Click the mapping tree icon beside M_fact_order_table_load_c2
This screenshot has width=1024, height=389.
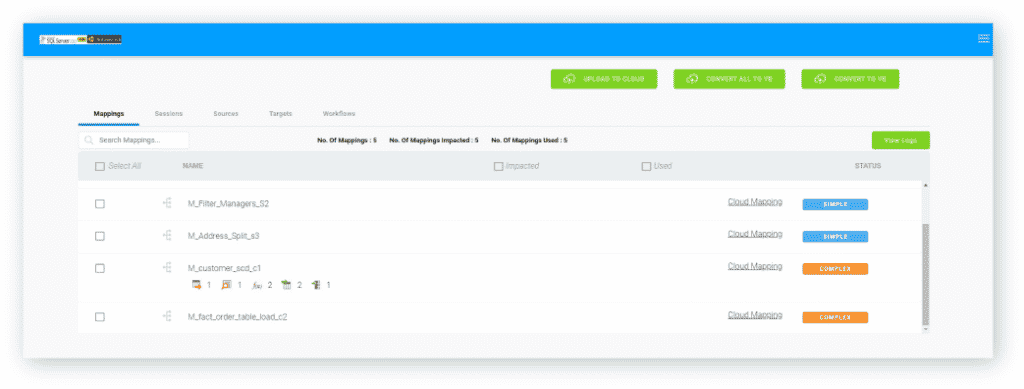coord(167,316)
